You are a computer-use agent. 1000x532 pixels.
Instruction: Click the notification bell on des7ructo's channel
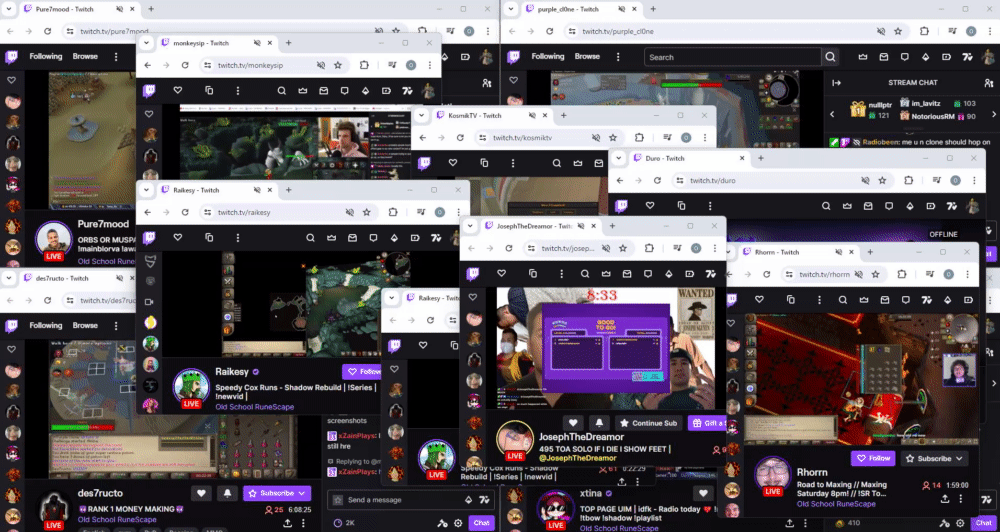(x=227, y=493)
